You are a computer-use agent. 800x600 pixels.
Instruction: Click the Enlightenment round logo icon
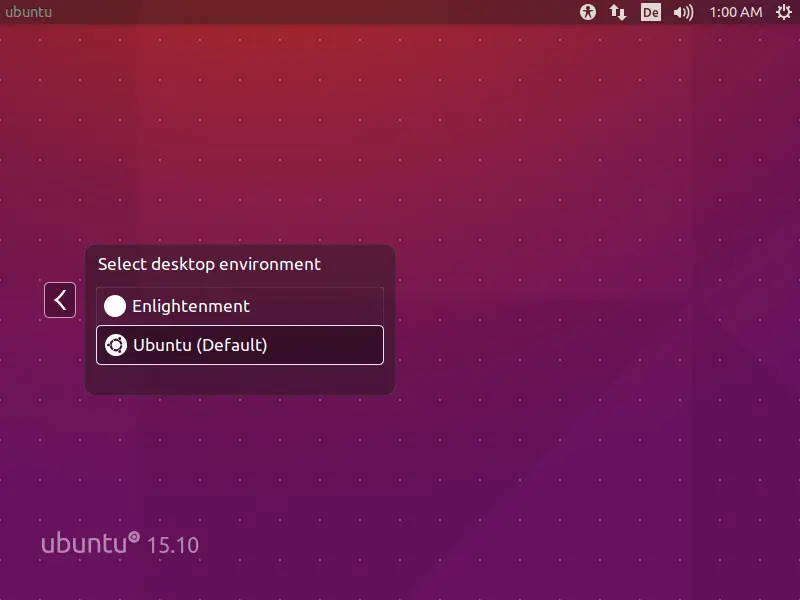pyautogui.click(x=115, y=306)
